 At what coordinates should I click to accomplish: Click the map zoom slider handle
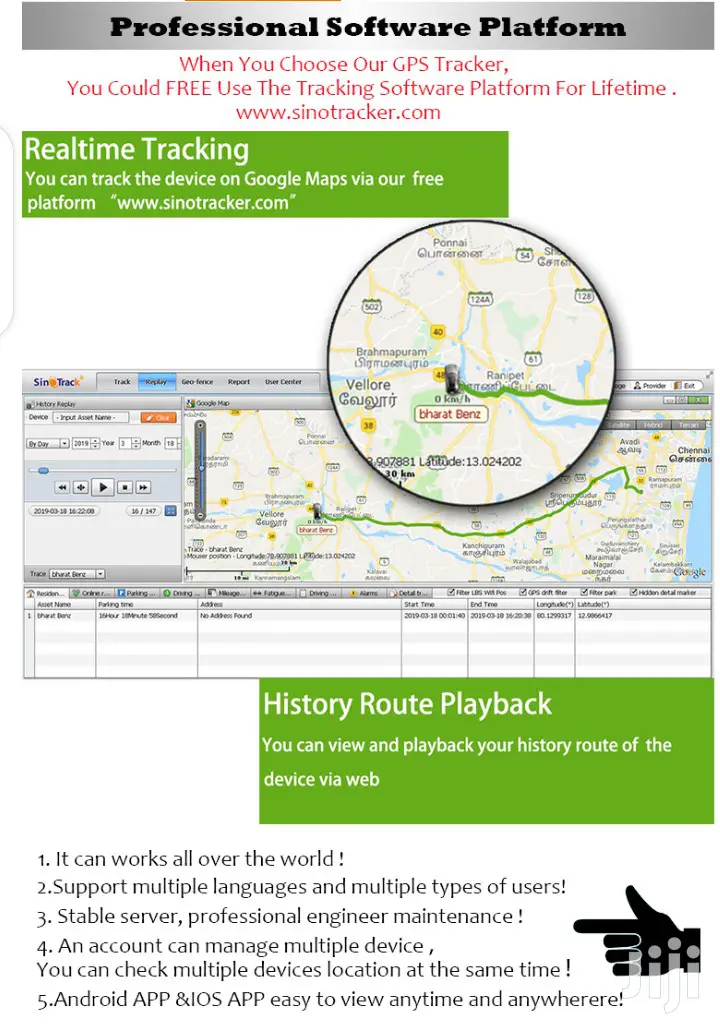point(201,468)
